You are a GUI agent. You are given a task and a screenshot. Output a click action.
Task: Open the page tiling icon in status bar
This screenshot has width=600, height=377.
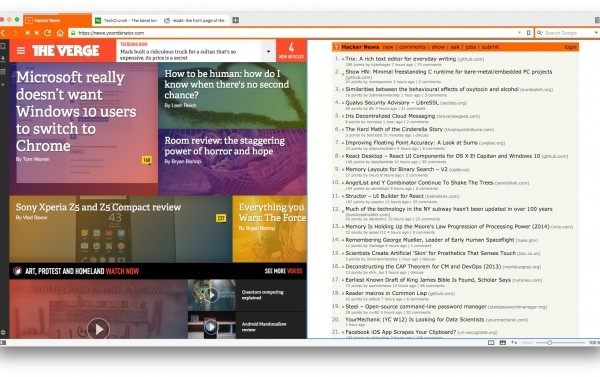click(491, 343)
